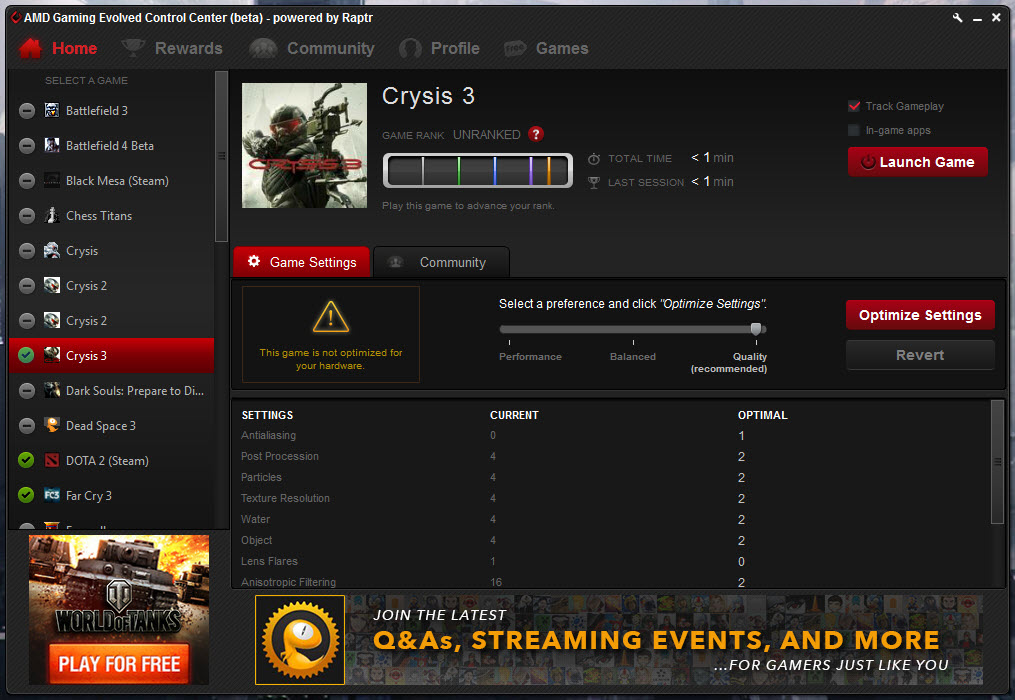This screenshot has width=1015, height=700.
Task: Click the Dead Space 3 game icon
Action: tap(52, 425)
